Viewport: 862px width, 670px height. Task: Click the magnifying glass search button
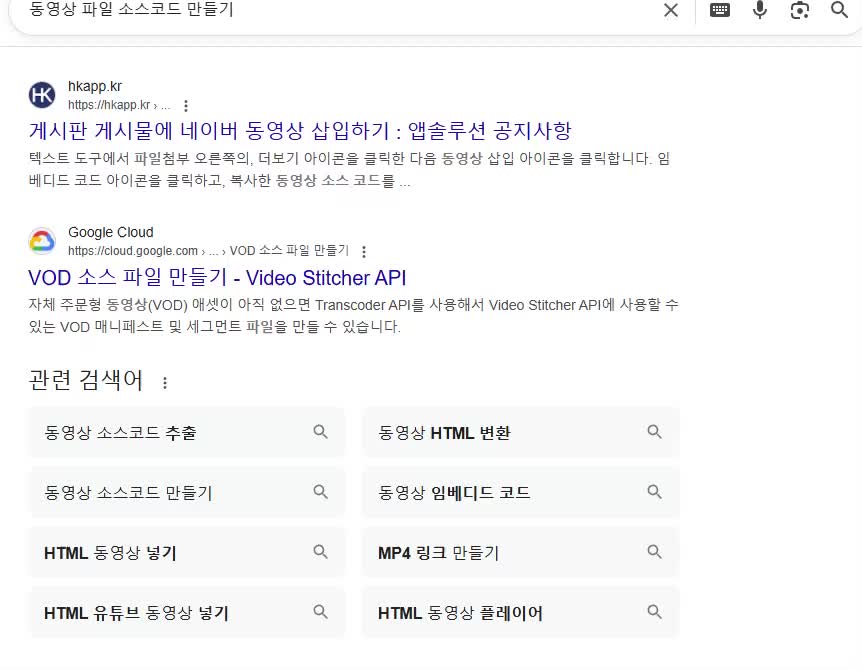(x=839, y=10)
